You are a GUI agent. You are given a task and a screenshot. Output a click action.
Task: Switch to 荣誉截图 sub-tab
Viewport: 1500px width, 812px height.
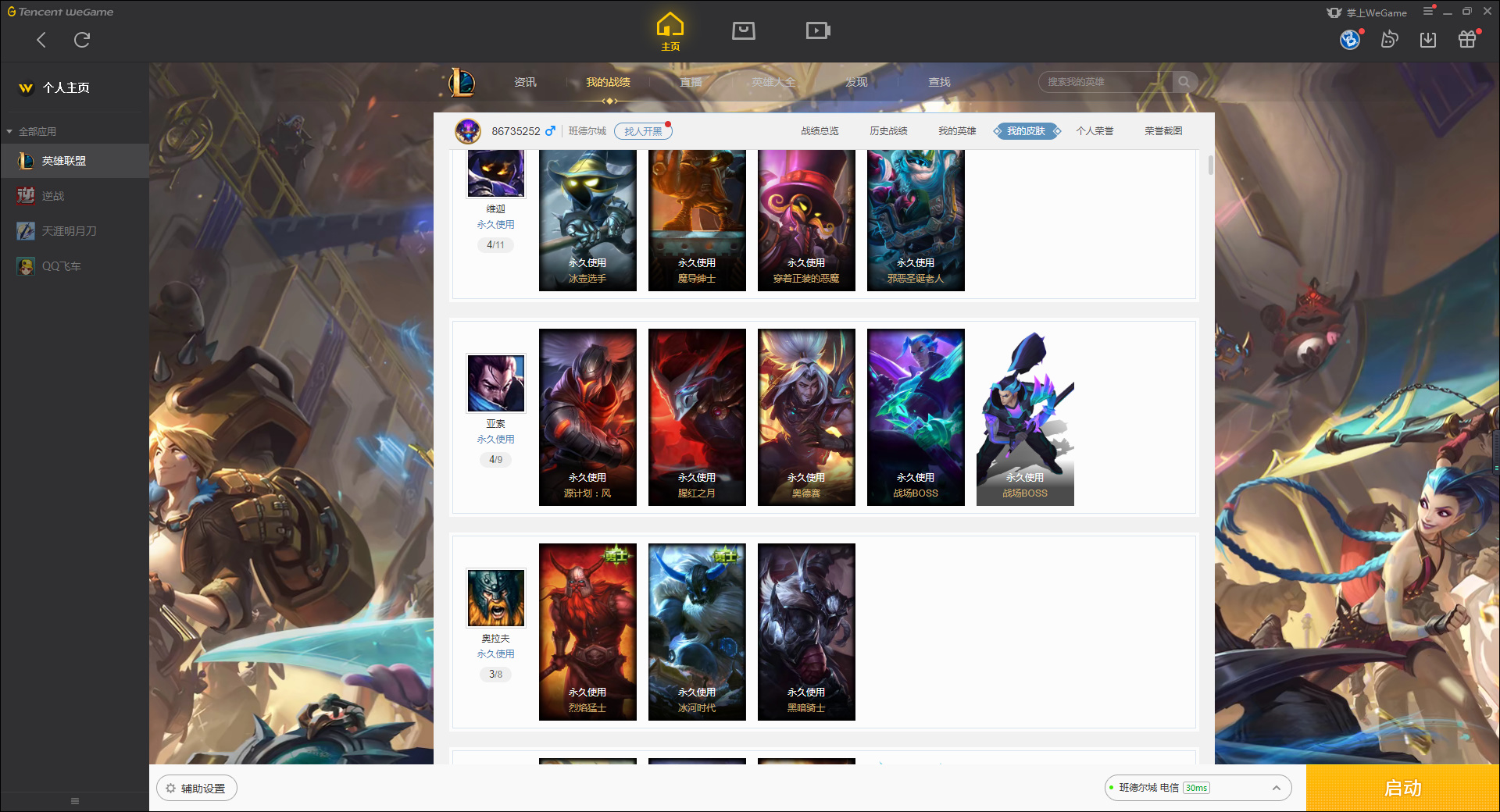[x=1163, y=131]
